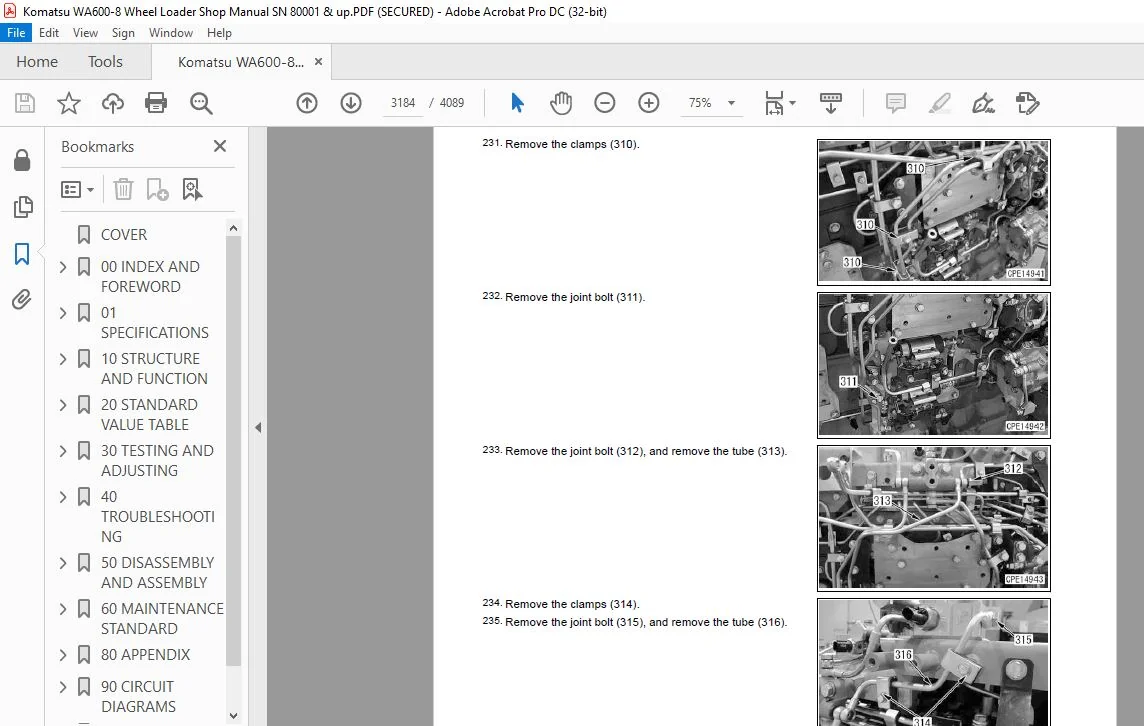Click figure image for step 231 clamps
This screenshot has width=1144, height=726.
click(934, 212)
